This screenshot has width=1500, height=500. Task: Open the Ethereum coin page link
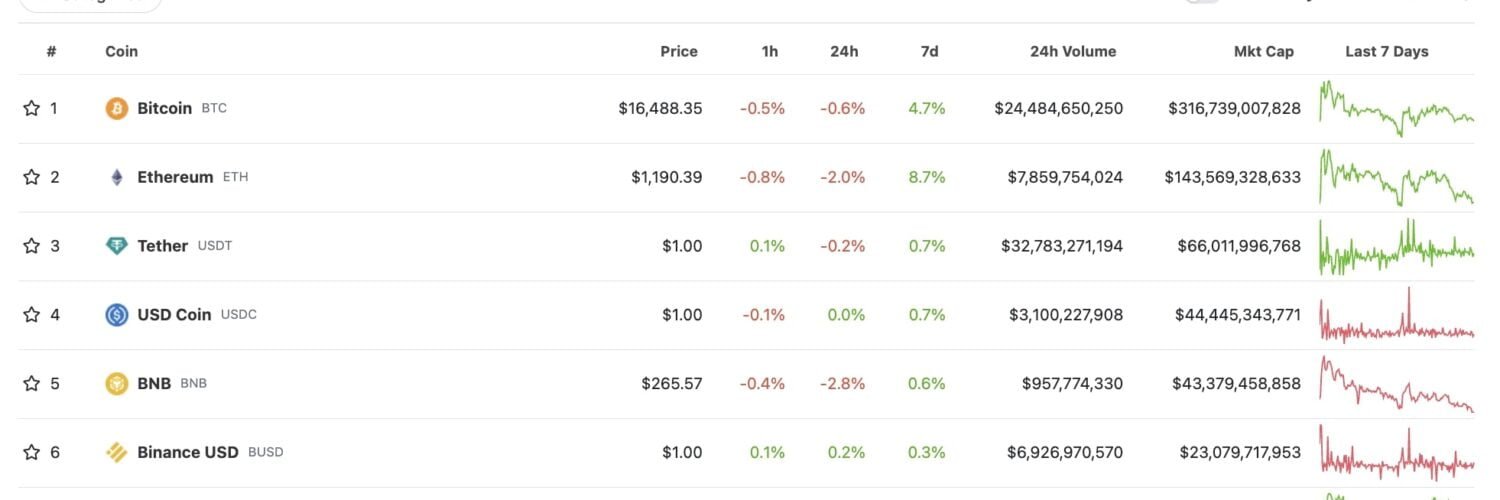tap(175, 177)
